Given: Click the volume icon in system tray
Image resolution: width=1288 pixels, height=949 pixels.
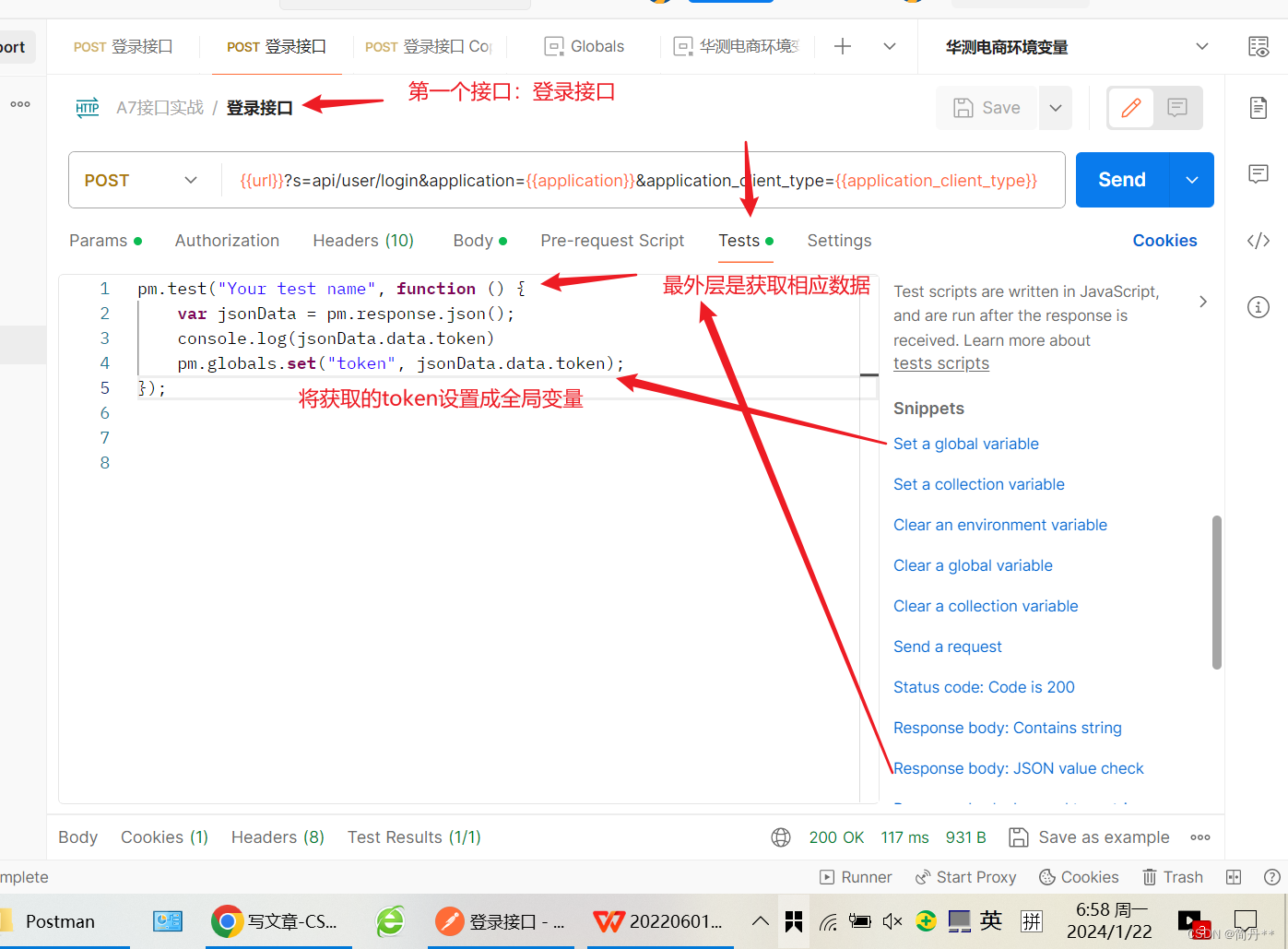Looking at the screenshot, I should click(x=892, y=921).
